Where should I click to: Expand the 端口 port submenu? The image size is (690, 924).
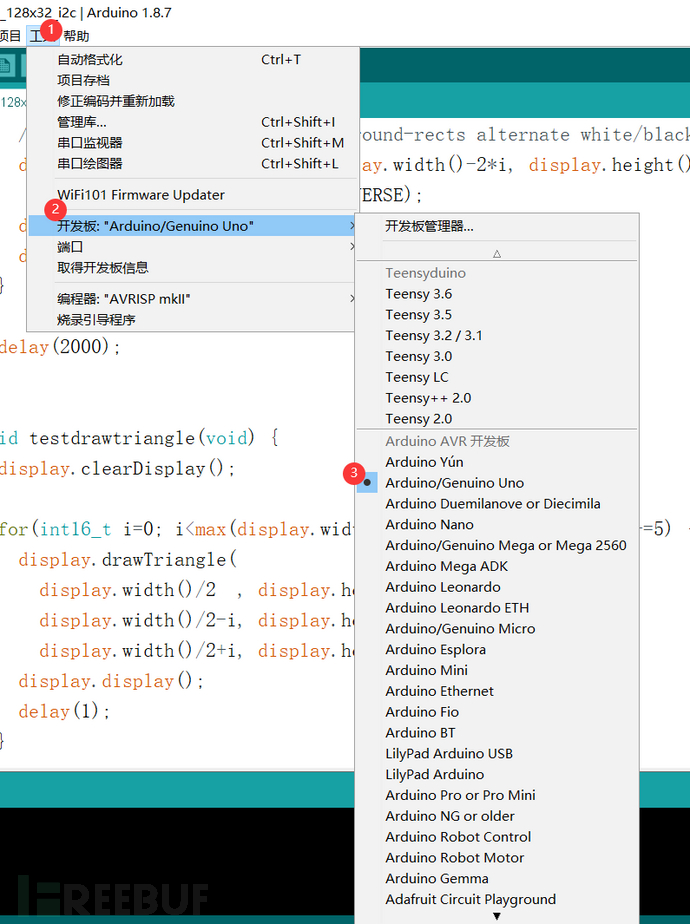click(x=70, y=247)
